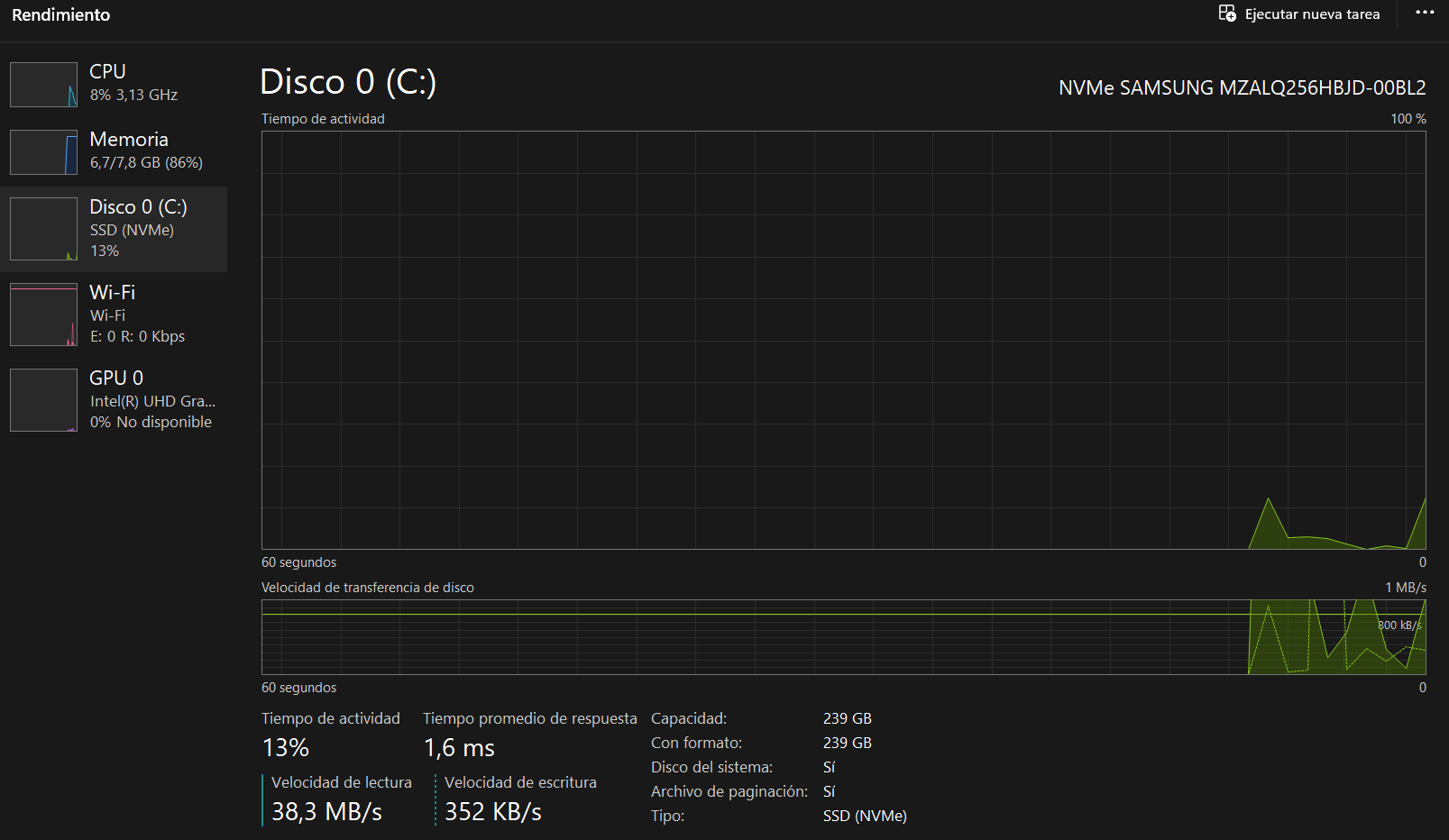
Task: Select the GPU 0 mini graph thumbnail
Action: pyautogui.click(x=43, y=400)
